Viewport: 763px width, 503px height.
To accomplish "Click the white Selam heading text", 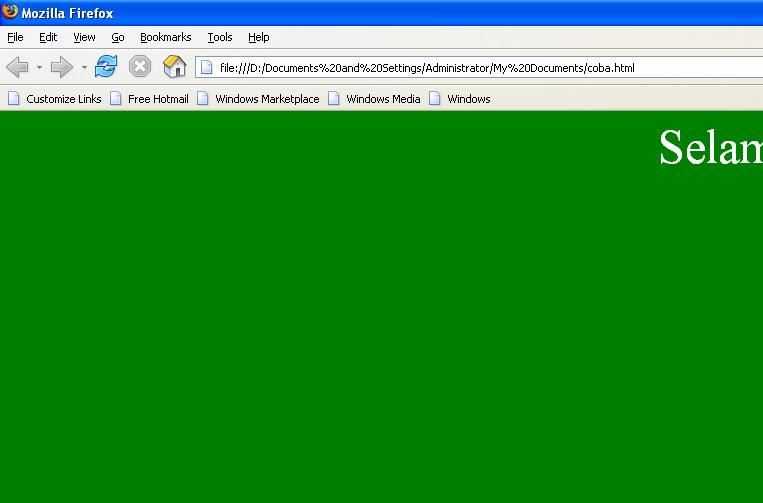I will [711, 147].
